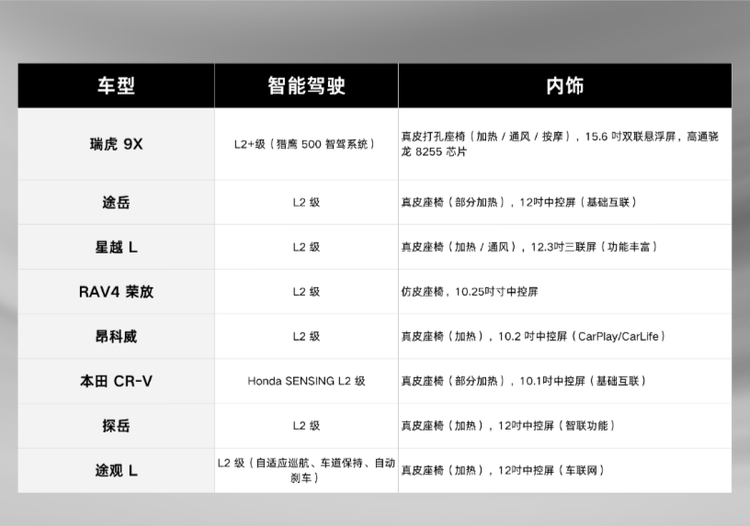Screen dimensions: 750x526
Task: Click the 车型 column header
Action: pos(116,86)
